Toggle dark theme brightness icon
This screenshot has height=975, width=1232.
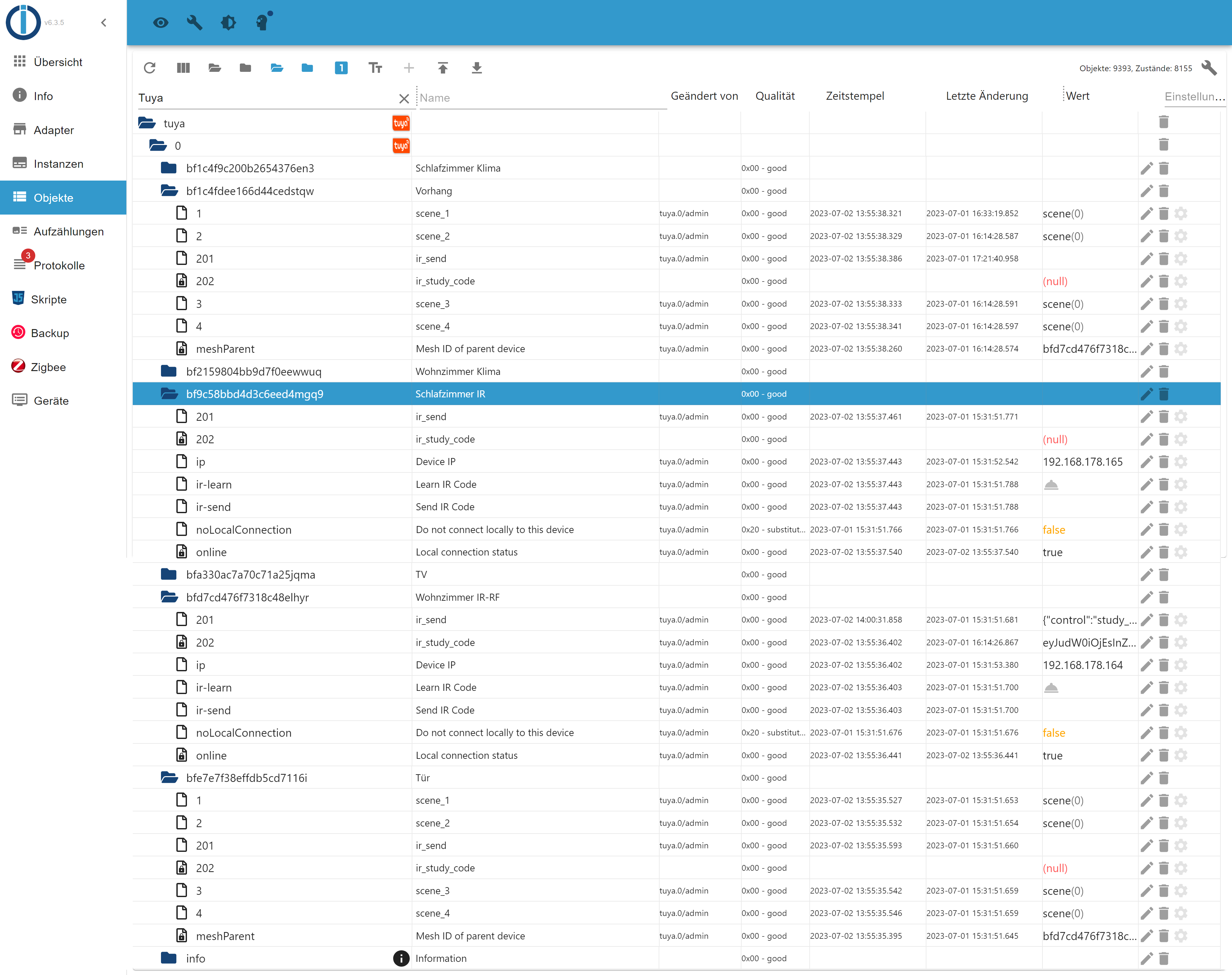(x=228, y=23)
